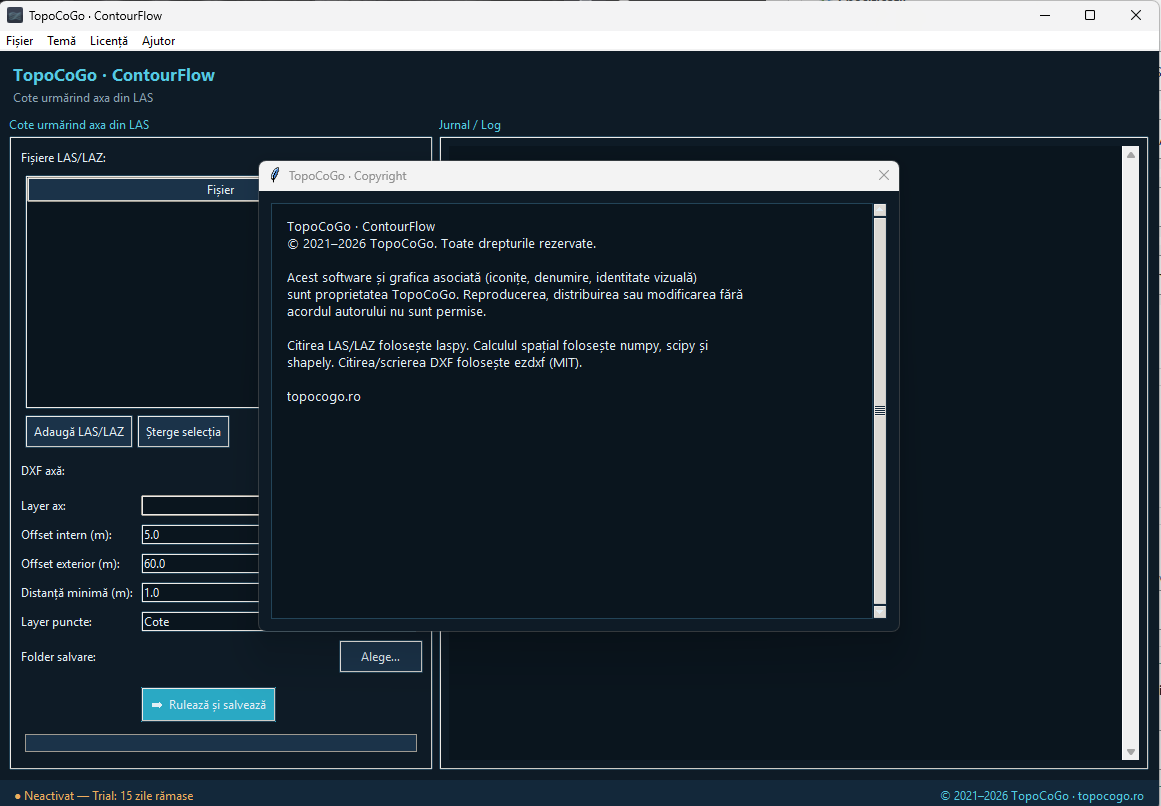Viewport: 1161px width, 806px height.
Task: Click the Copyright dialog scroll up arrow
Action: pos(880,210)
